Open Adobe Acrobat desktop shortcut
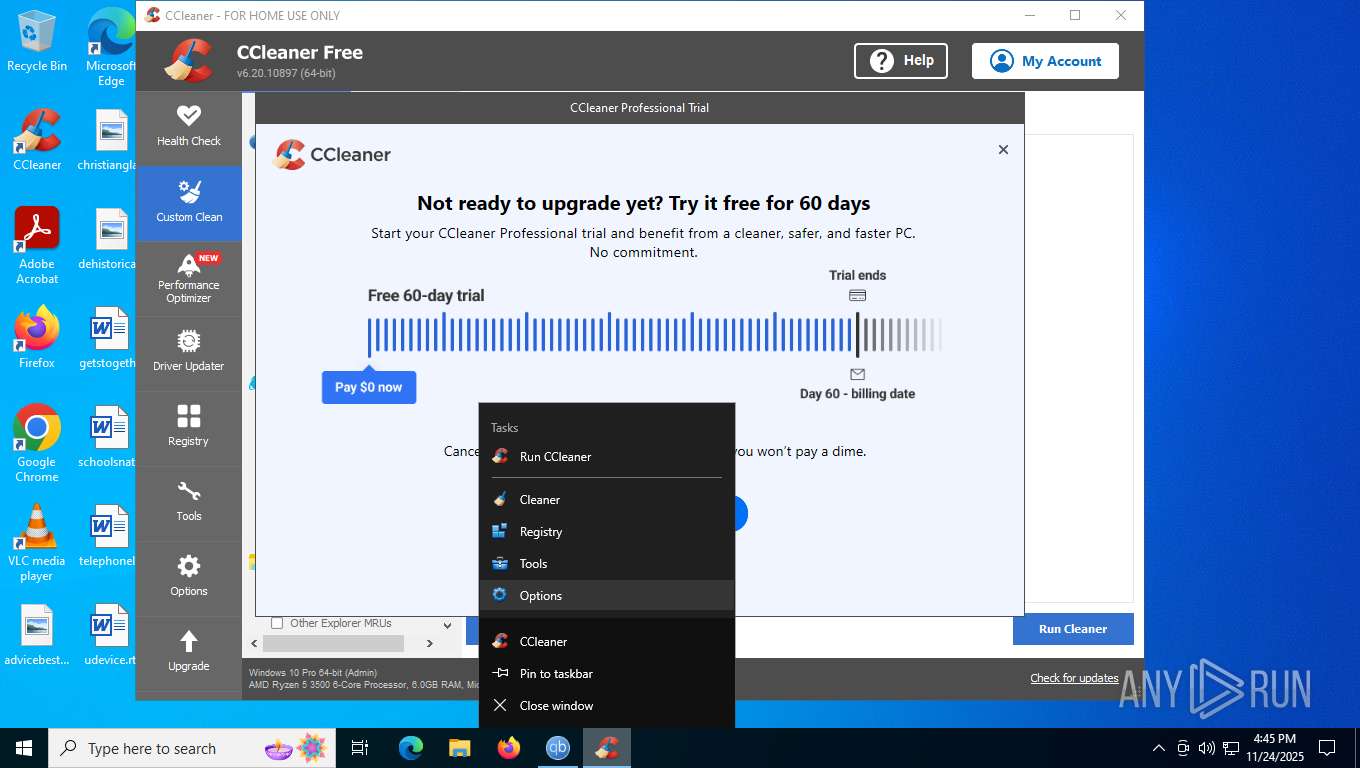The image size is (1360, 768). click(x=37, y=245)
